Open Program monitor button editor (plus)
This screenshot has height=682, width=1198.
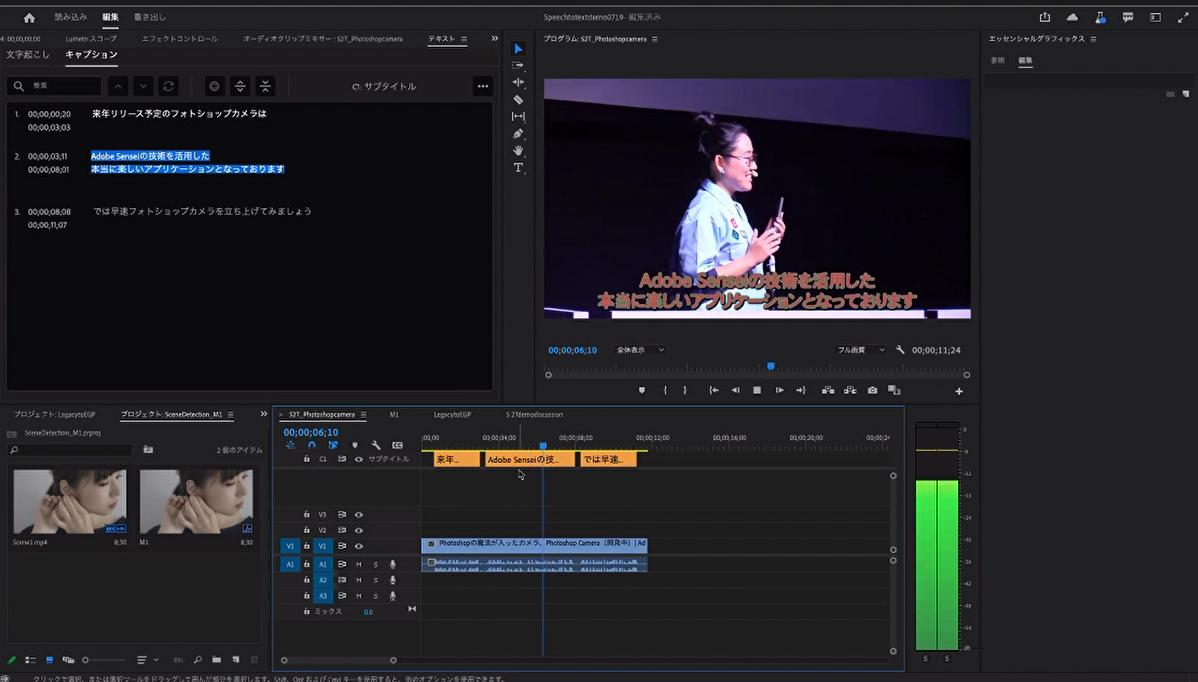point(959,391)
